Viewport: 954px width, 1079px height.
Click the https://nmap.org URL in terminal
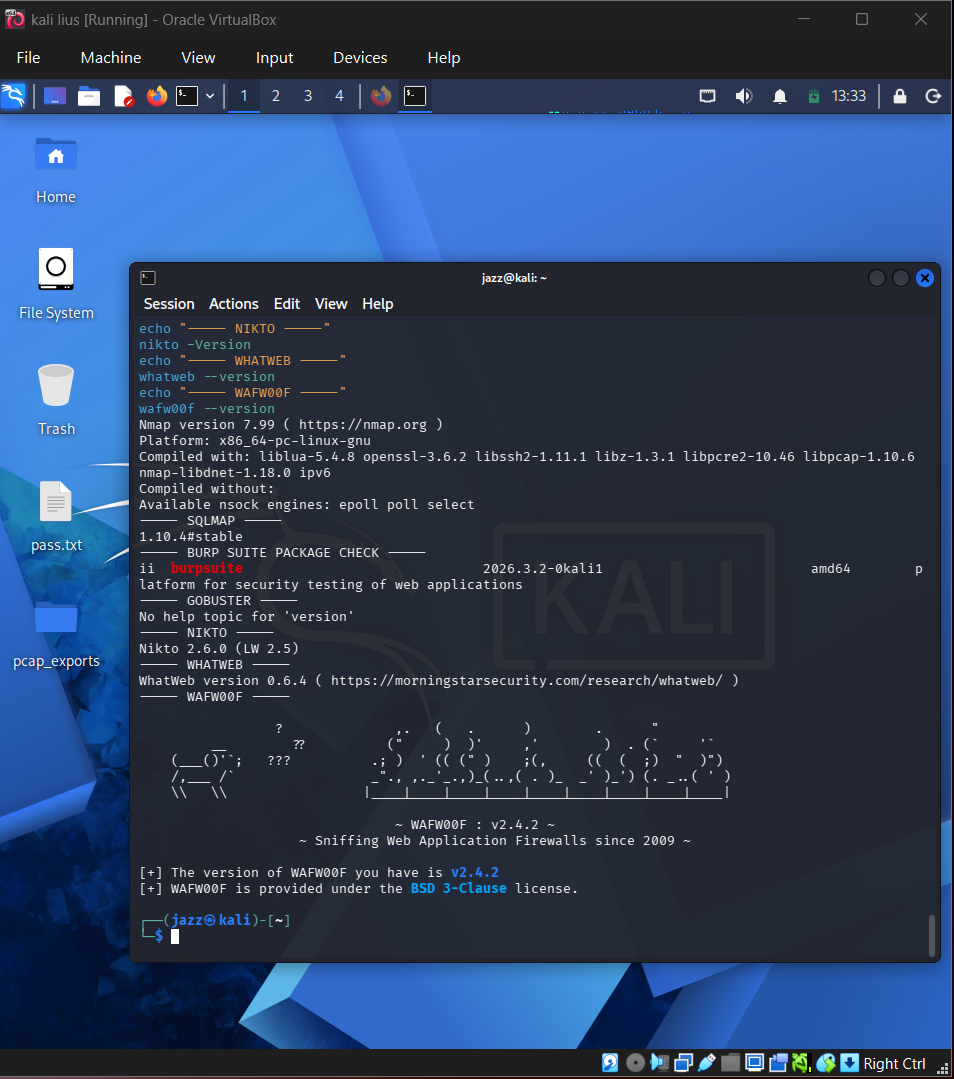pos(363,425)
